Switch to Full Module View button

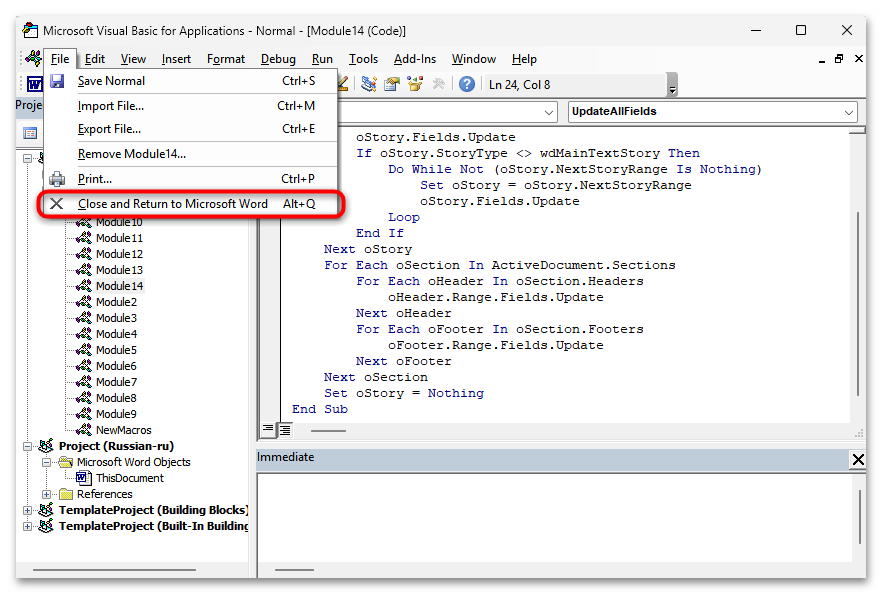(x=285, y=430)
